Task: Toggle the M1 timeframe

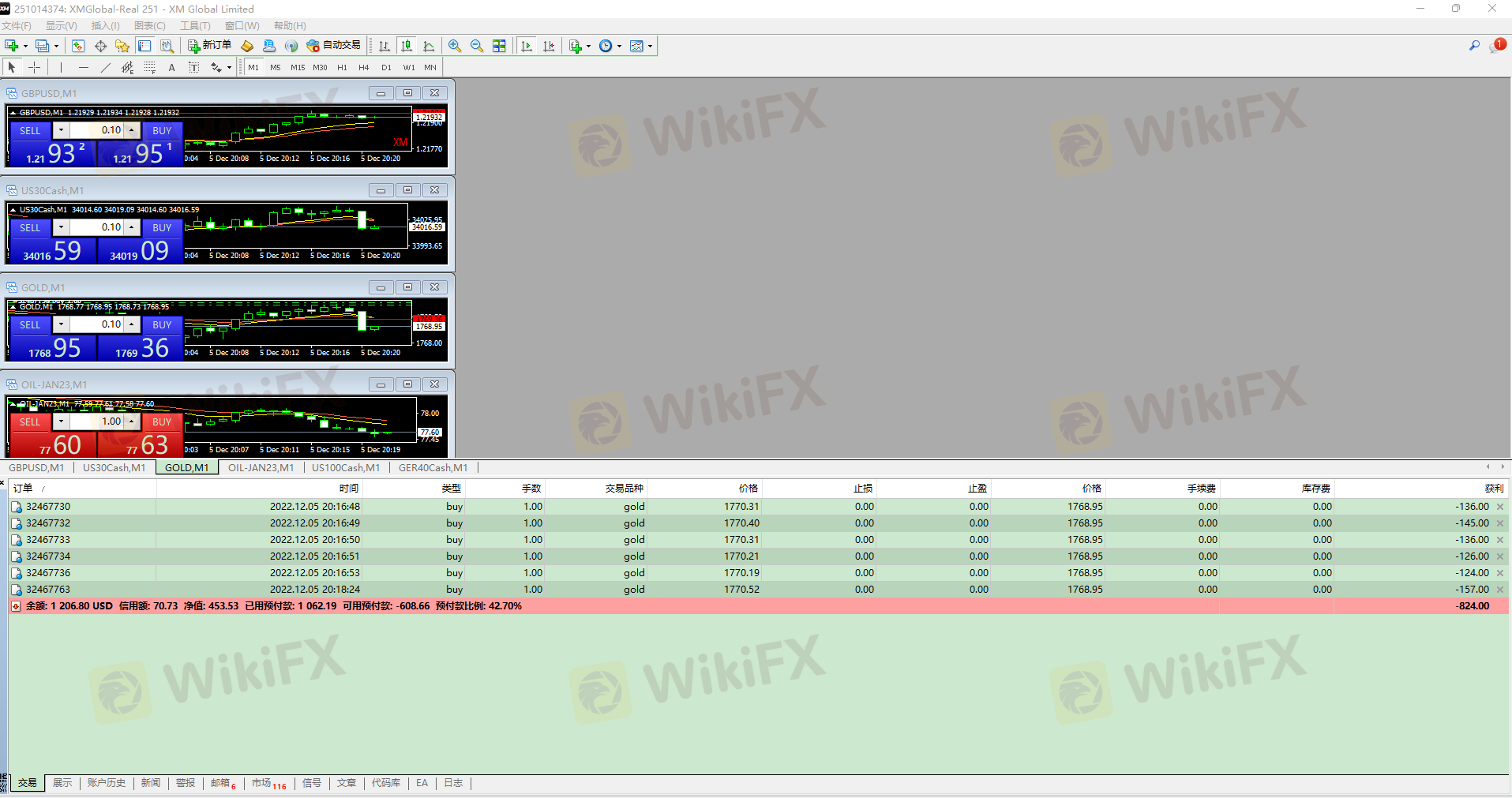Action: 253,67
